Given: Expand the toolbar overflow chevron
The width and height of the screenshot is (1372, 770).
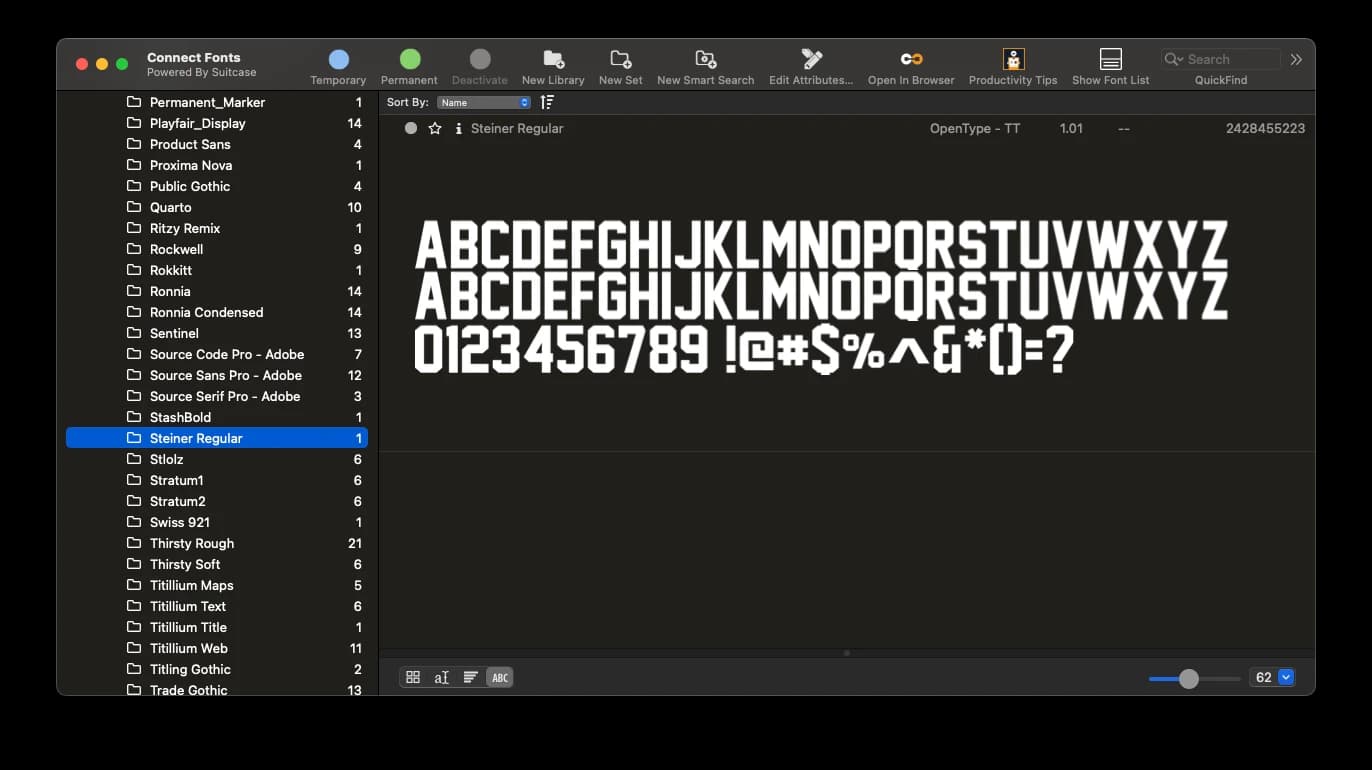Looking at the screenshot, I should point(1296,60).
